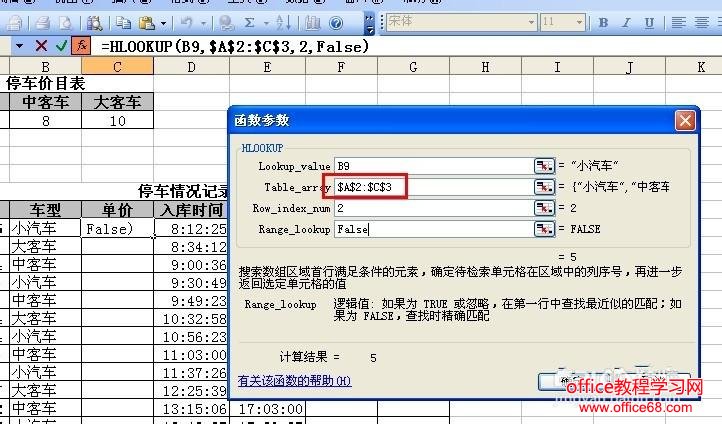This screenshot has width=722, height=424.
Task: Select column H header
Action: pos(485,67)
